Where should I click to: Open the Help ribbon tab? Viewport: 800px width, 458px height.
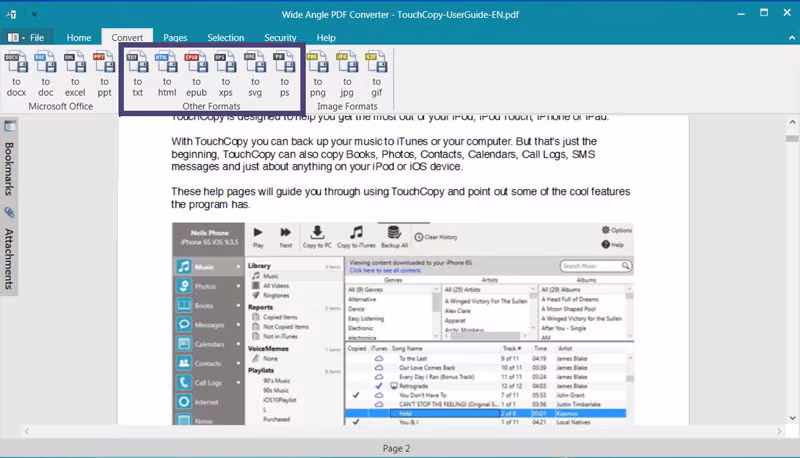point(326,37)
